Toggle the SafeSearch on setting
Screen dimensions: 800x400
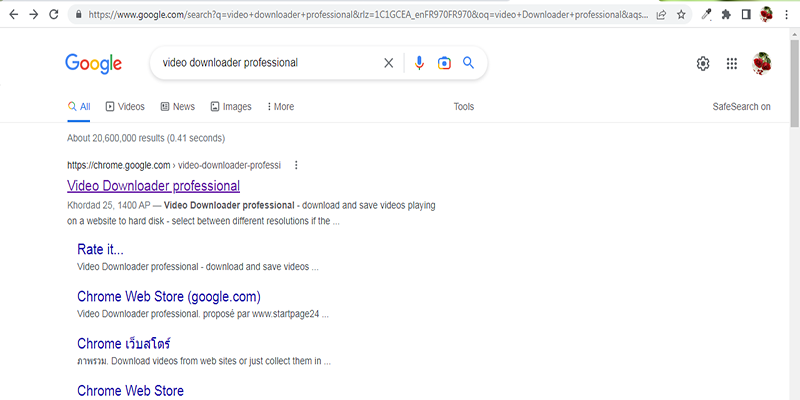[741, 107]
